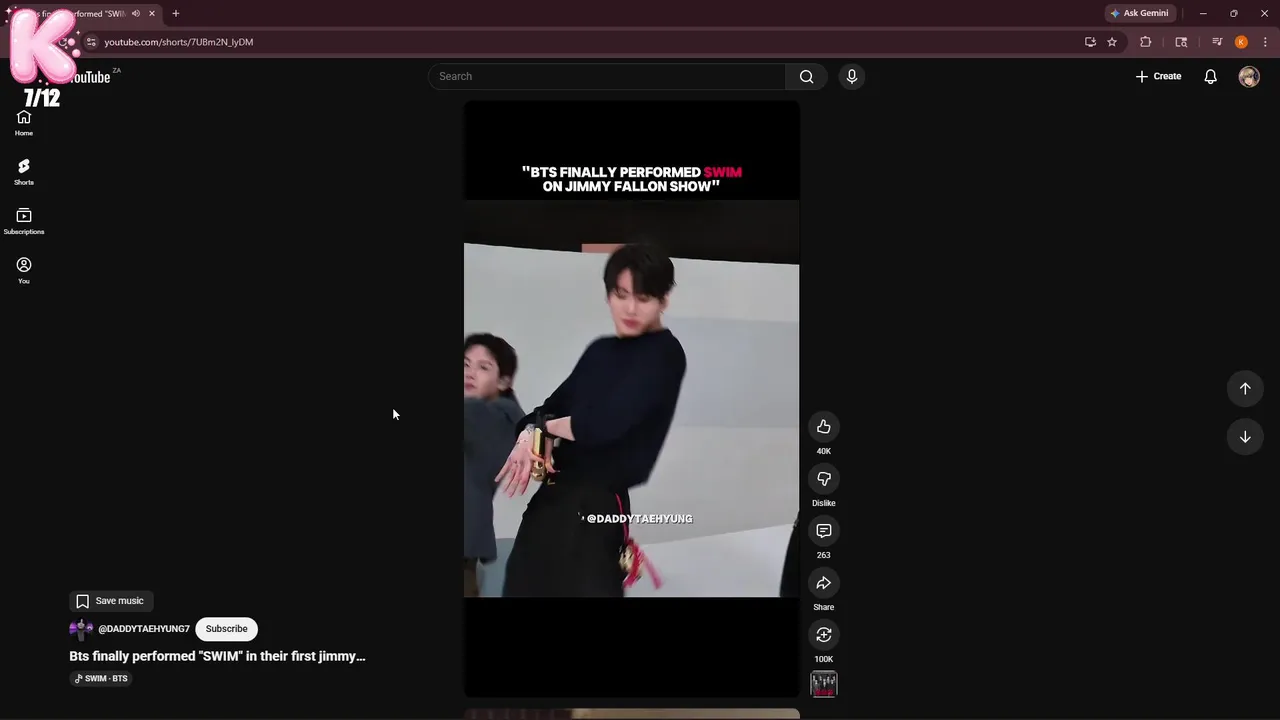Viewport: 1280px width, 720px height.
Task: Go to Home in the sidebar
Action: [24, 123]
